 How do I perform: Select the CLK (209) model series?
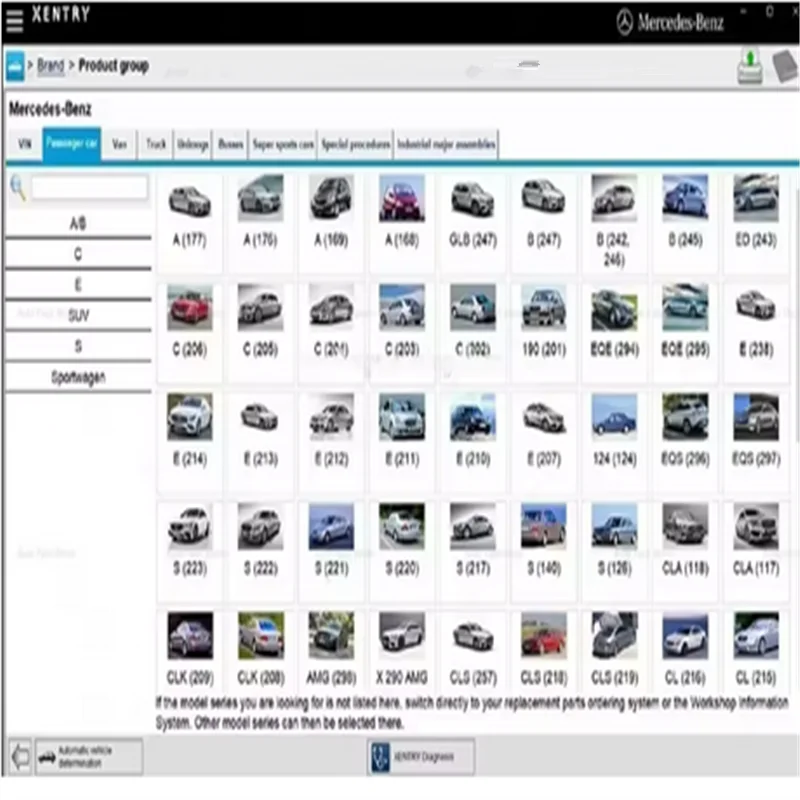pyautogui.click(x=190, y=651)
